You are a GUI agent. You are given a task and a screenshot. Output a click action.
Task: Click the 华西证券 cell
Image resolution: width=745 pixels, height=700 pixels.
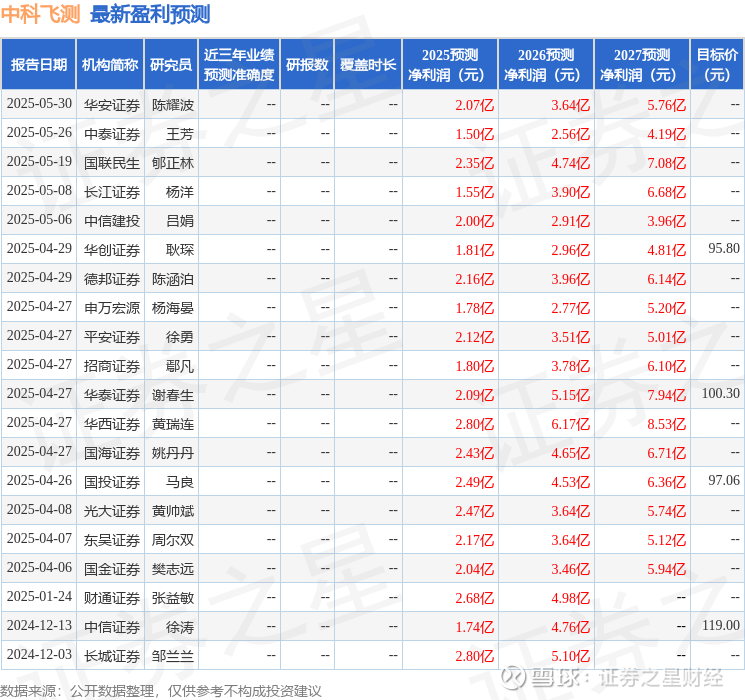click(112, 424)
